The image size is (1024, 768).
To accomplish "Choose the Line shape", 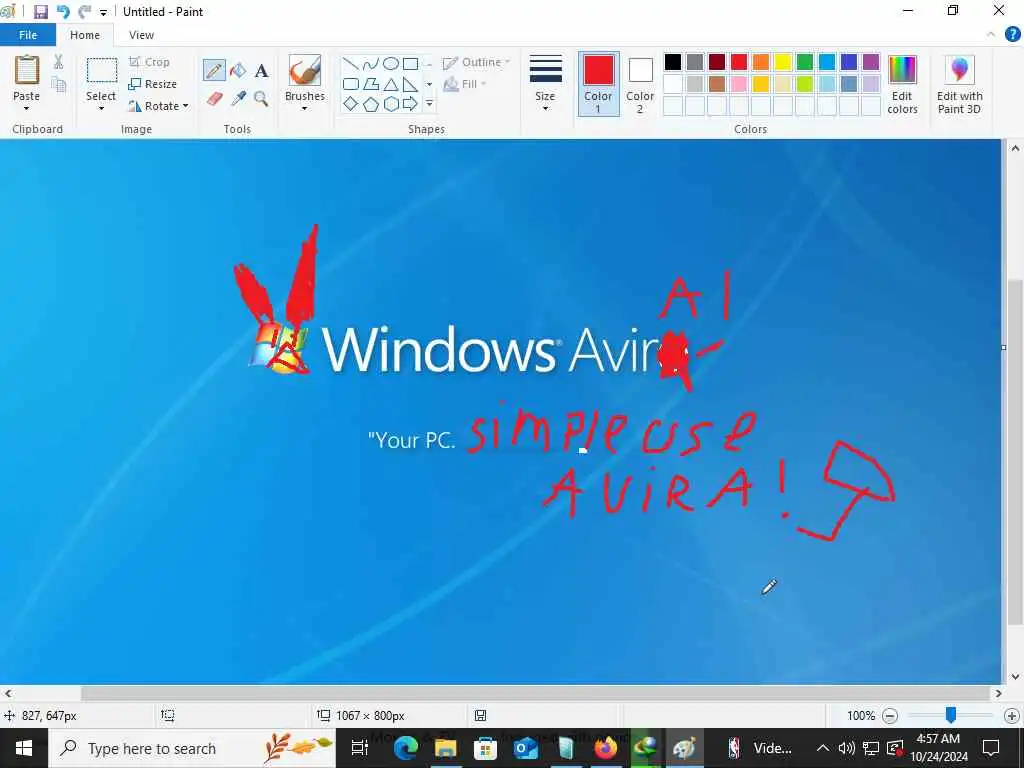I will pos(351,63).
